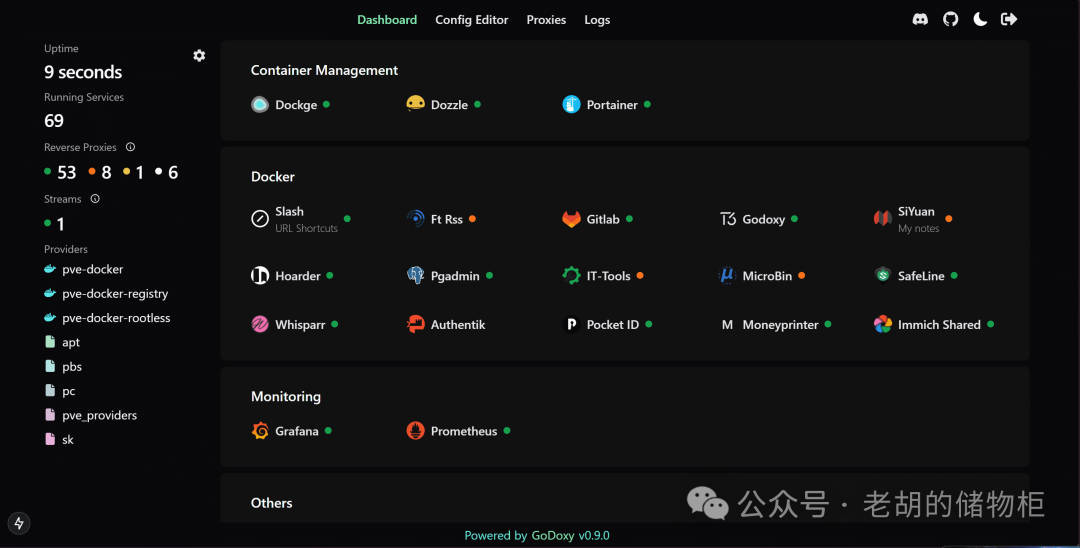This screenshot has width=1080, height=548.
Task: Click the green count 53 under Reverse Proxies
Action: pos(67,172)
